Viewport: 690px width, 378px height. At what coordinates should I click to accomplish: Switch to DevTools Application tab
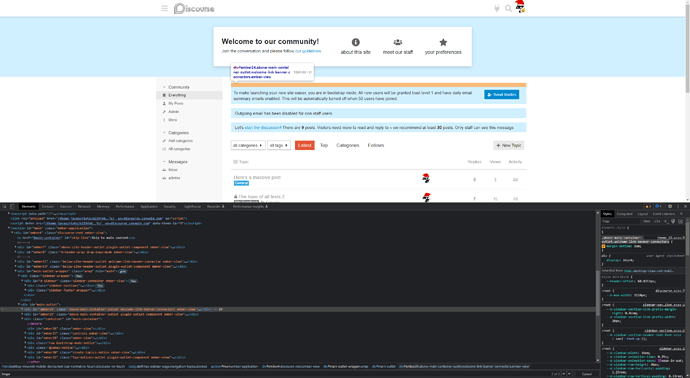149,206
